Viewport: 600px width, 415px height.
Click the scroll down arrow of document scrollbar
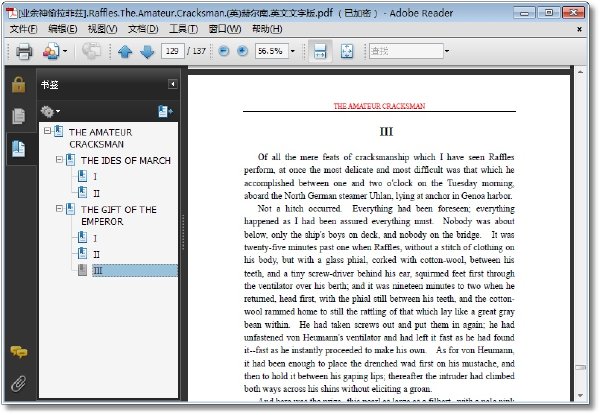pyautogui.click(x=580, y=395)
